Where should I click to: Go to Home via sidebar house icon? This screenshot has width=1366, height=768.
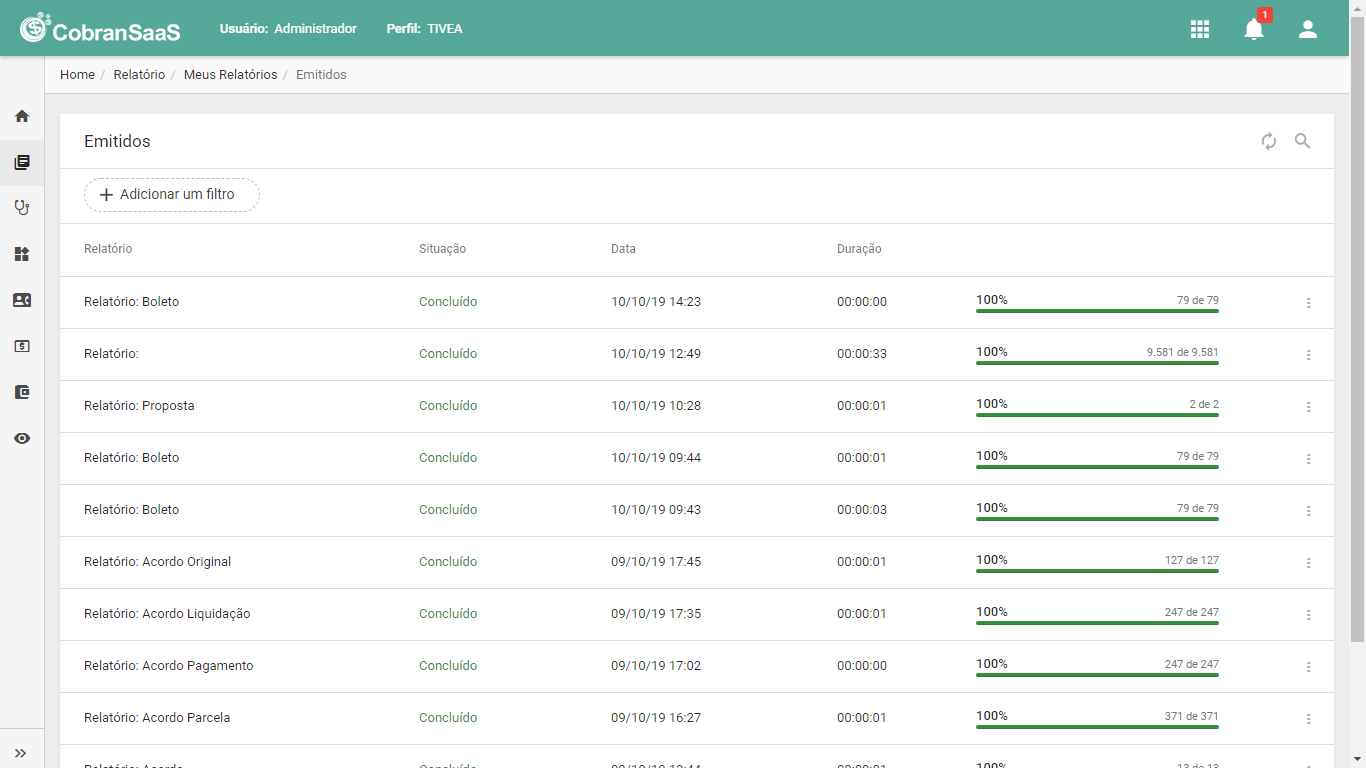point(22,116)
